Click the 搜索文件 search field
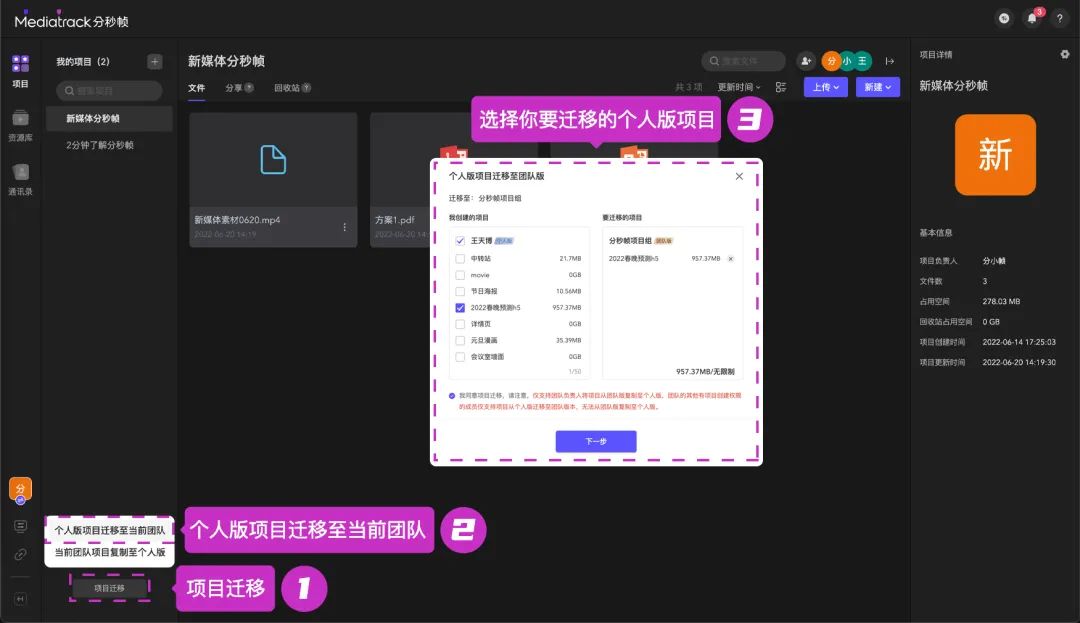Image resolution: width=1080 pixels, height=623 pixels. point(743,62)
